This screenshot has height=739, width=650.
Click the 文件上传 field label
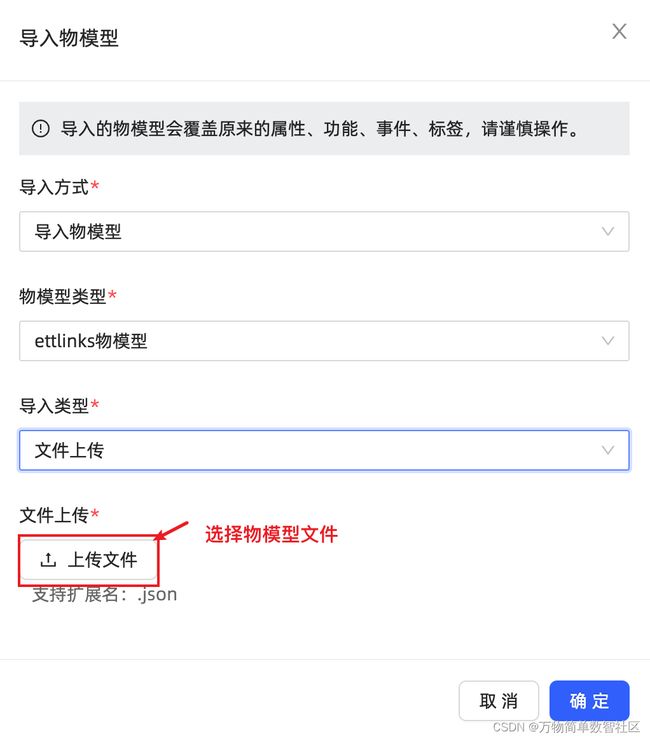[54, 515]
